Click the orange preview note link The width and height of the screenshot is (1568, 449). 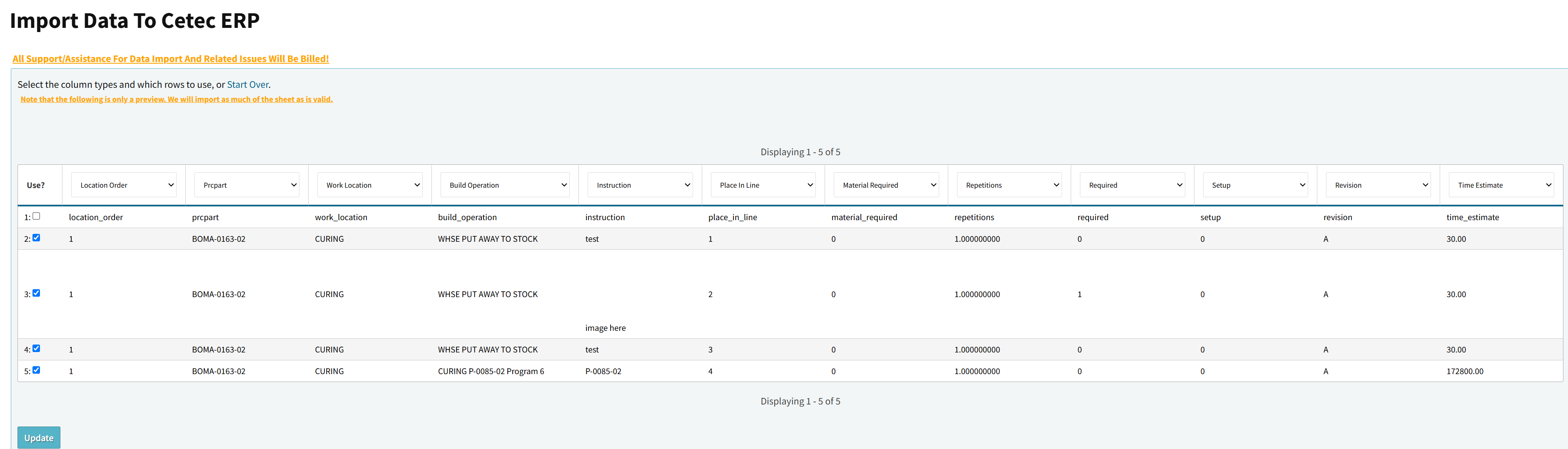click(177, 99)
